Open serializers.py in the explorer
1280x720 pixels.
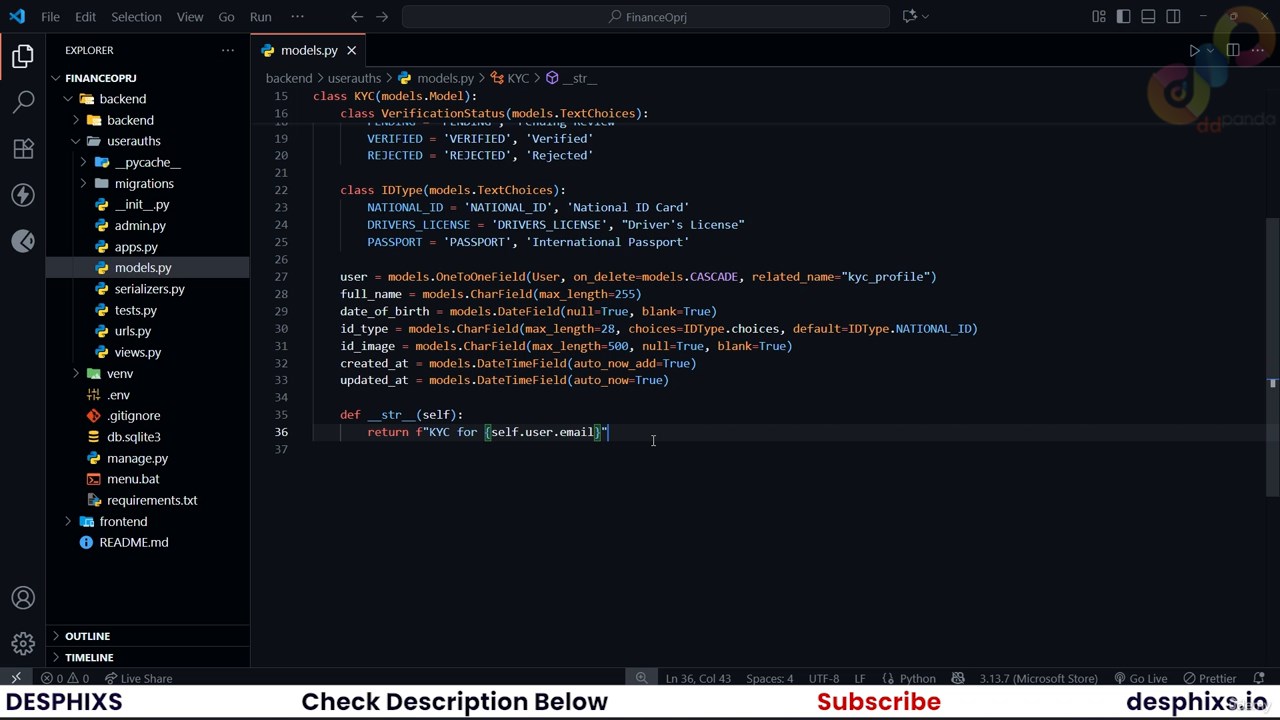pyautogui.click(x=149, y=289)
